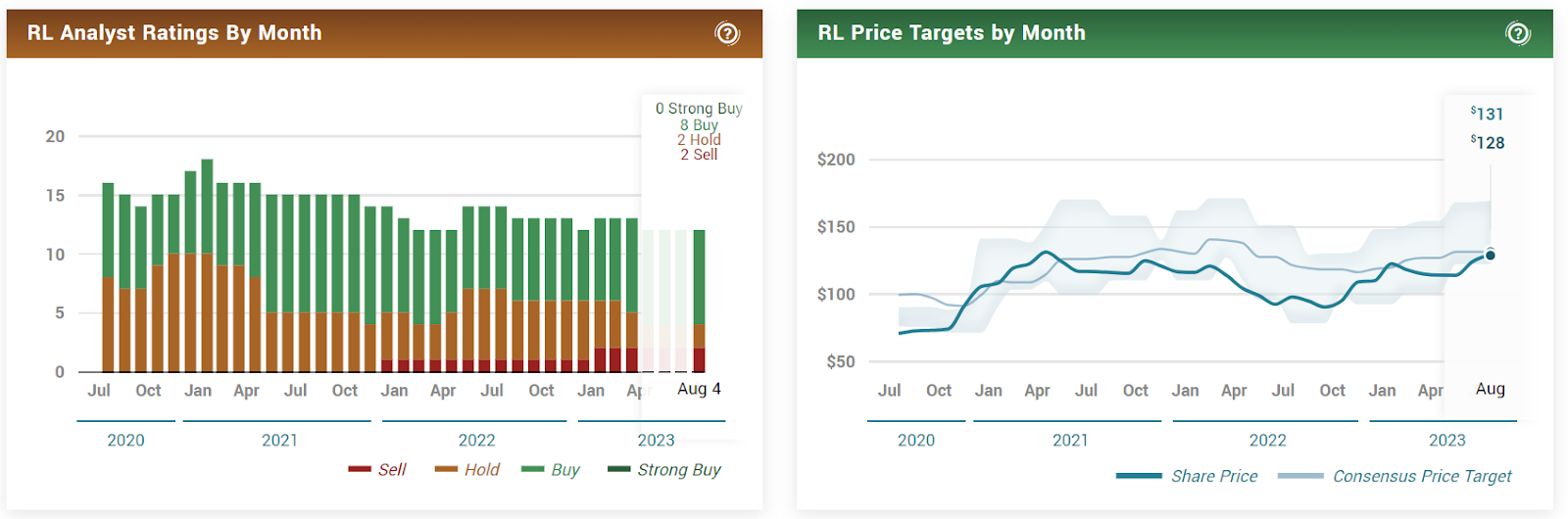Click the '2 Sell' tooltip text

tap(699, 155)
